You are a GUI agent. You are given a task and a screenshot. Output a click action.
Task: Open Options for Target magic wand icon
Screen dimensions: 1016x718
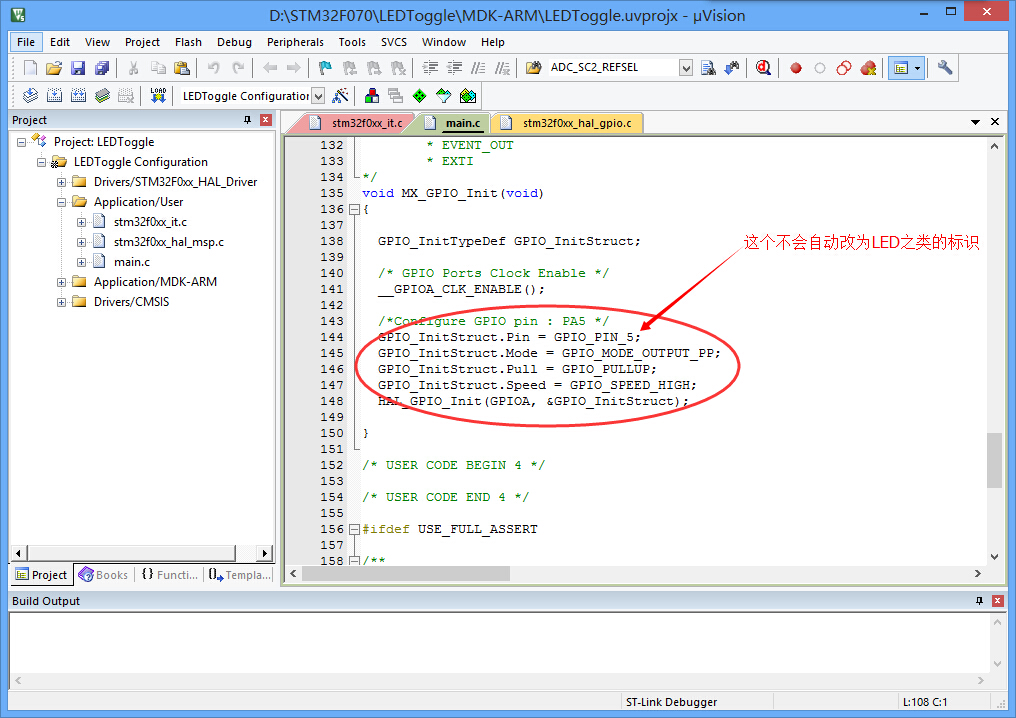(x=341, y=97)
